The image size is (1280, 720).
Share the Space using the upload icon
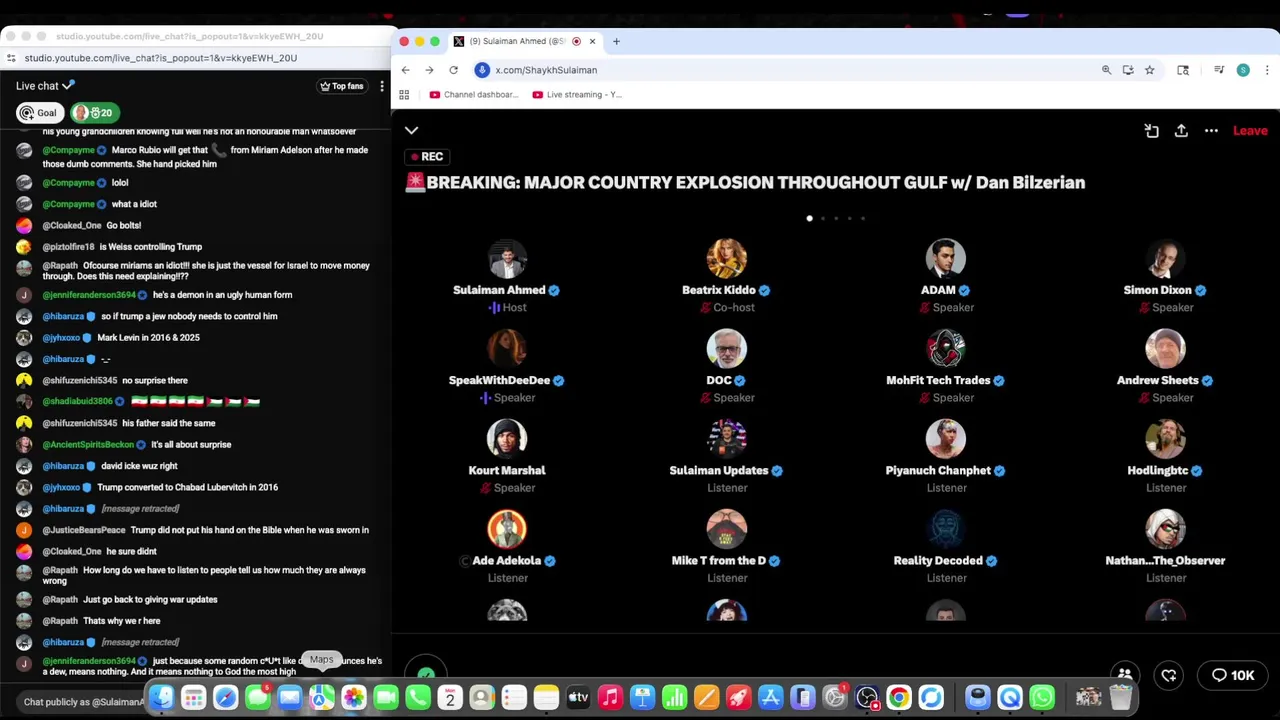[1181, 131]
